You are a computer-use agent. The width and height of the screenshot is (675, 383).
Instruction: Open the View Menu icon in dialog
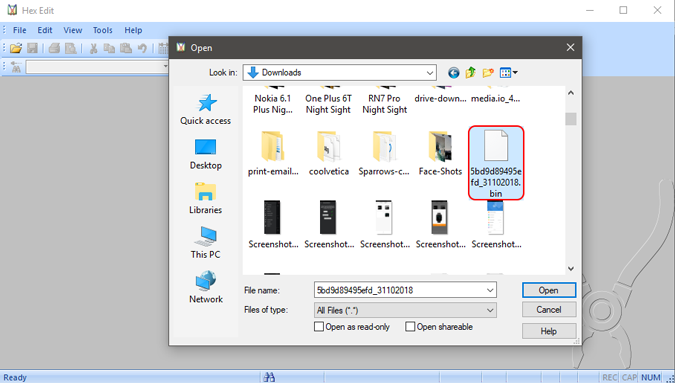[508, 73]
